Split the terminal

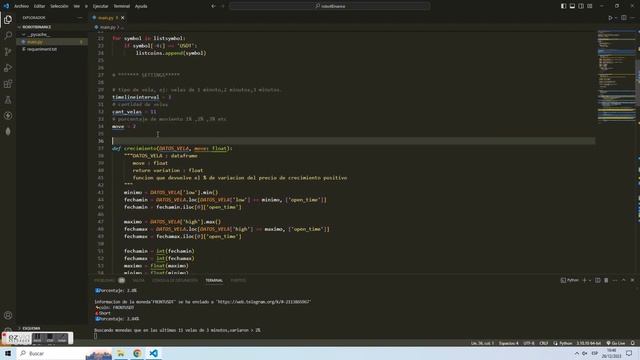598,280
